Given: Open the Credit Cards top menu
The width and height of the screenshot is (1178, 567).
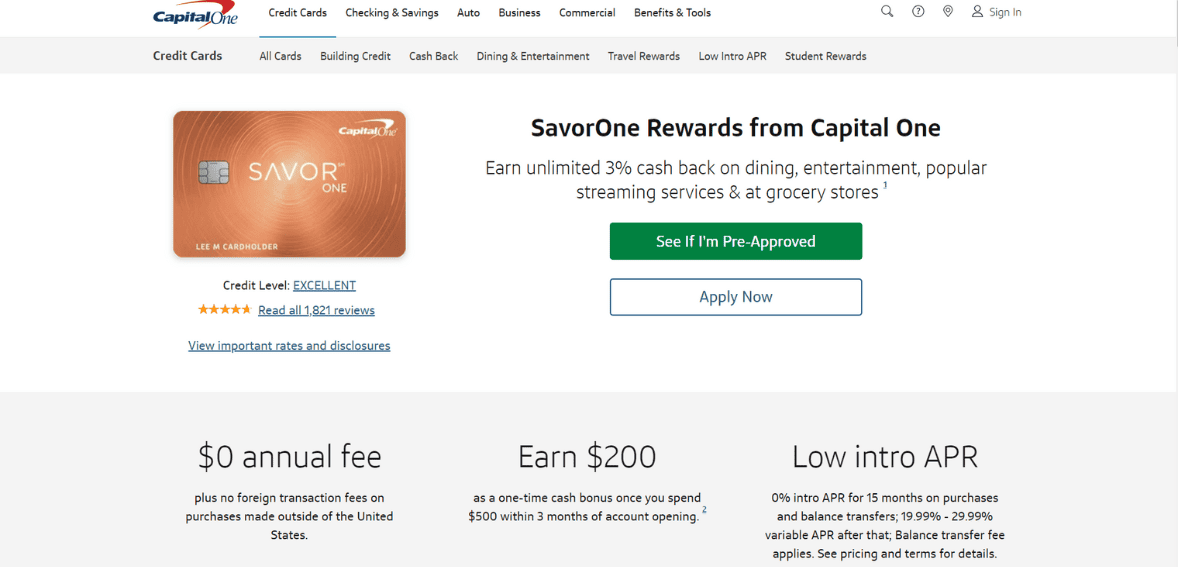Looking at the screenshot, I should pos(297,13).
